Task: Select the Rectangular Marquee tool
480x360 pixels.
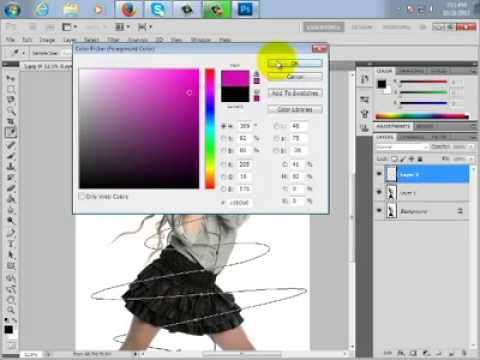Action: [x=11, y=89]
